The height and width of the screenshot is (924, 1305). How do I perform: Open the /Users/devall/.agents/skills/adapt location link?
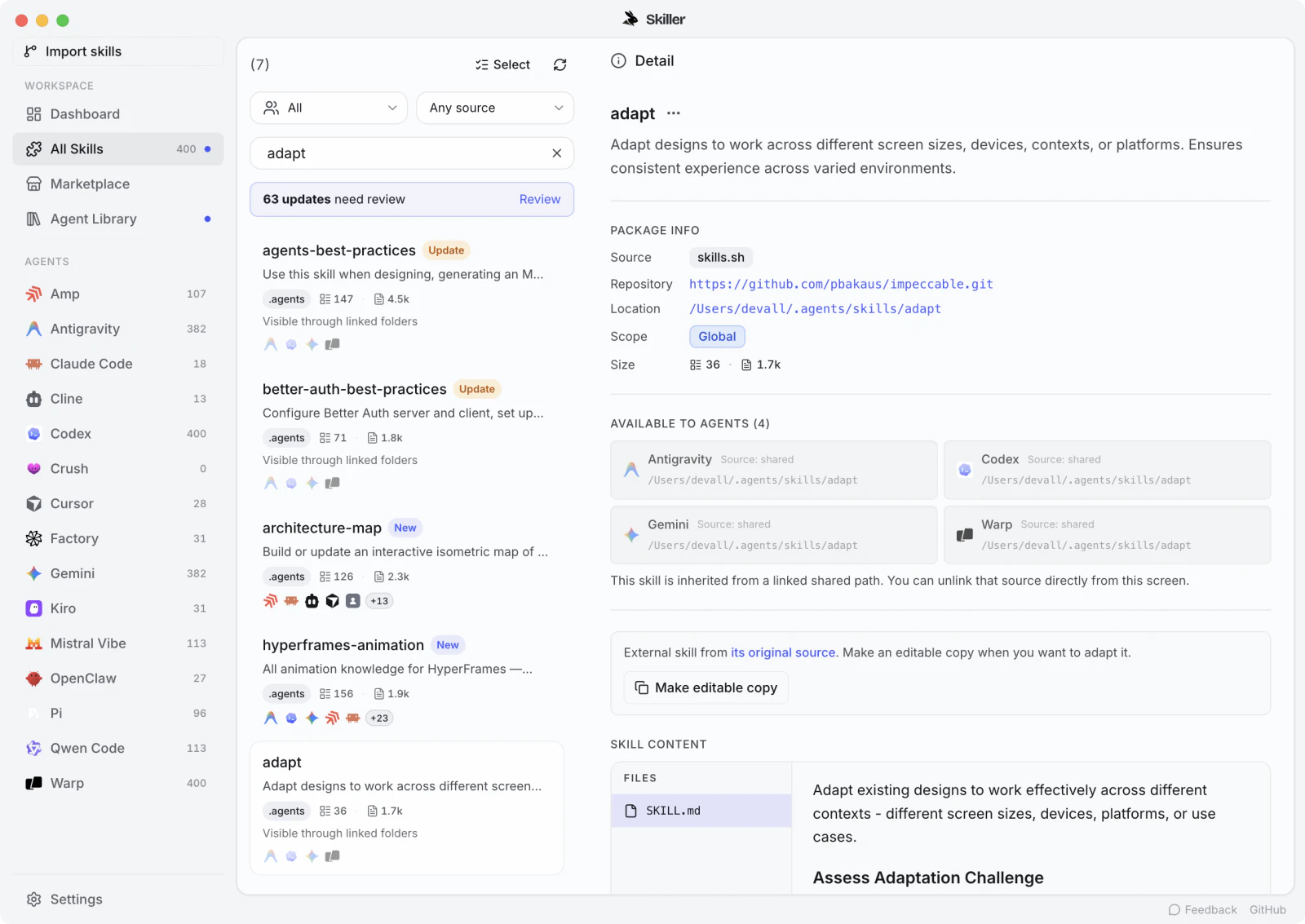coord(815,308)
